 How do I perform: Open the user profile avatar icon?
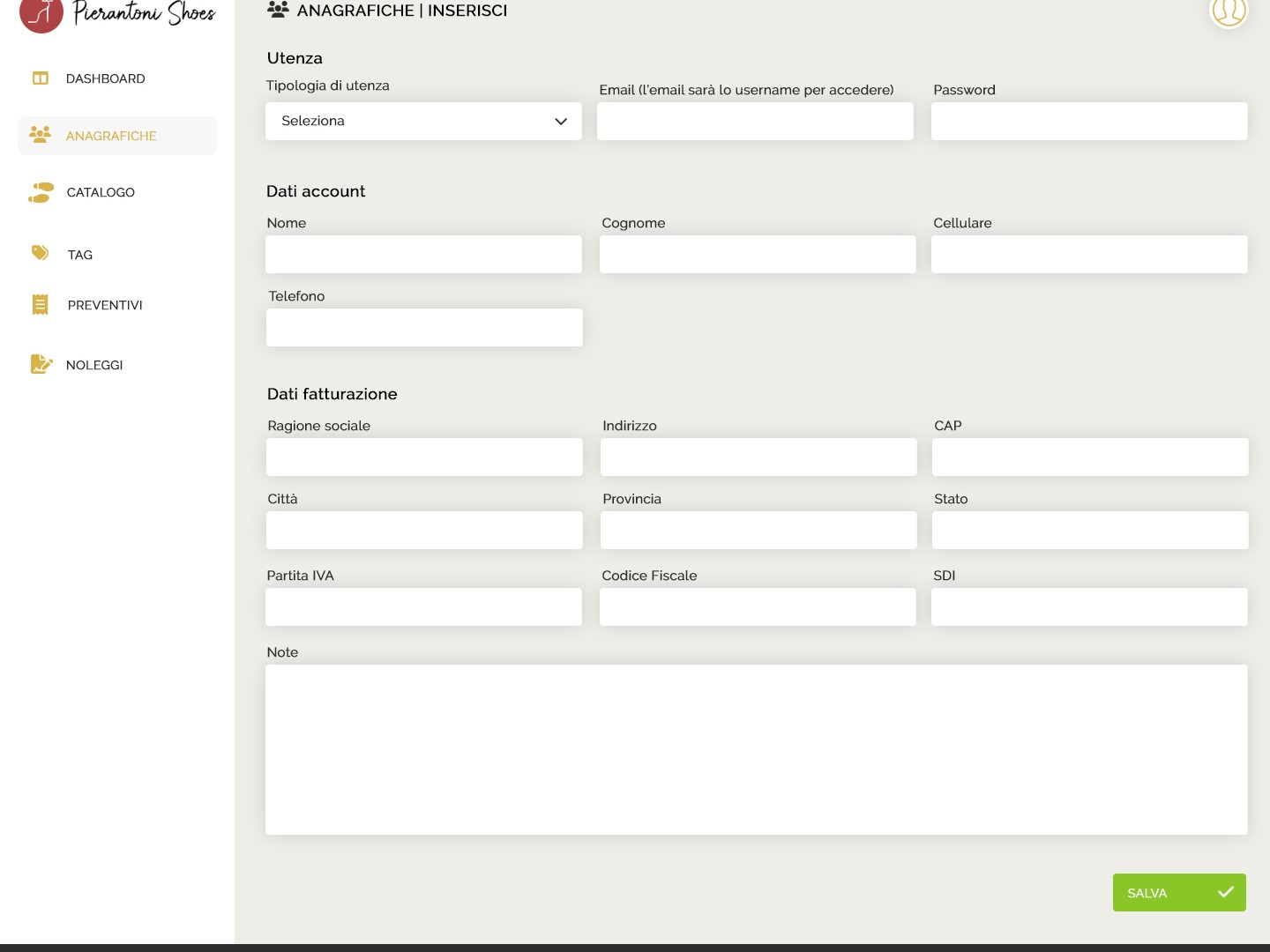[1229, 11]
